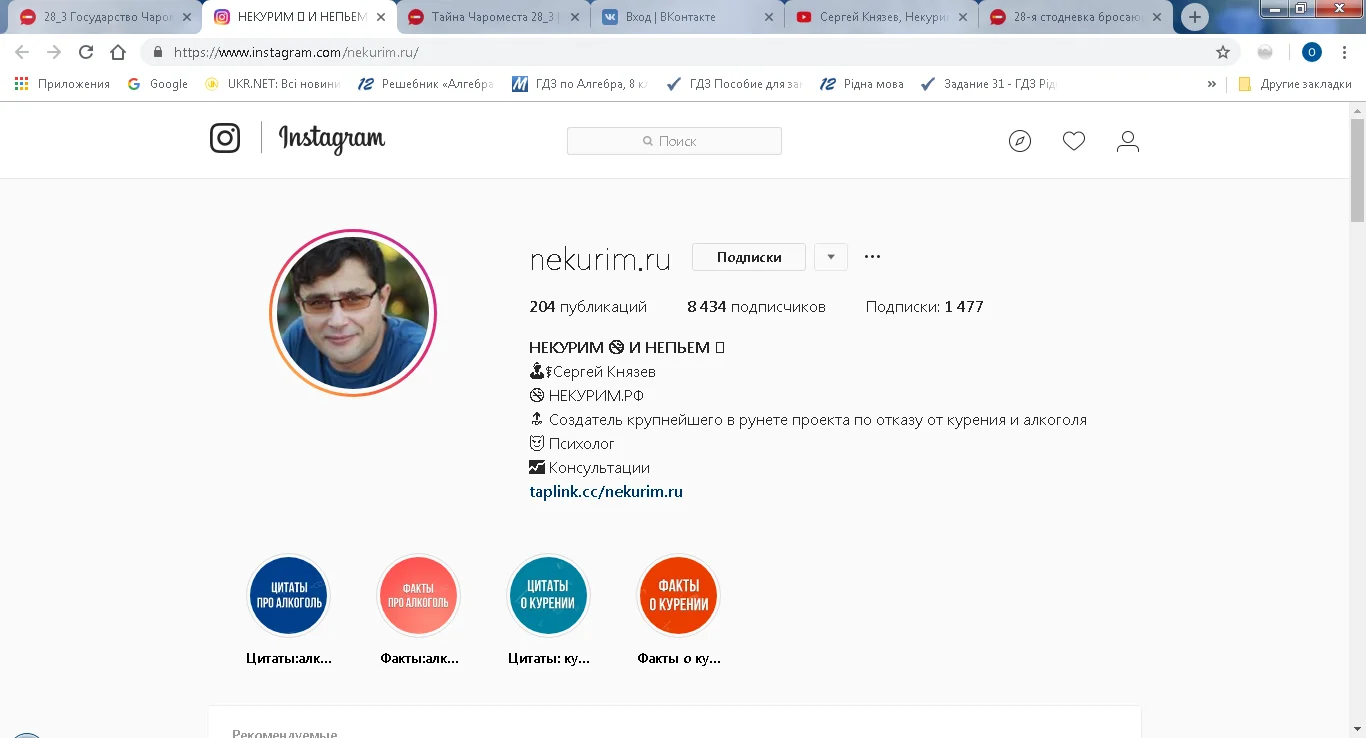
Task: Open the ГДЗ по Алгебра, 8 кл bookmark
Action: 580,84
